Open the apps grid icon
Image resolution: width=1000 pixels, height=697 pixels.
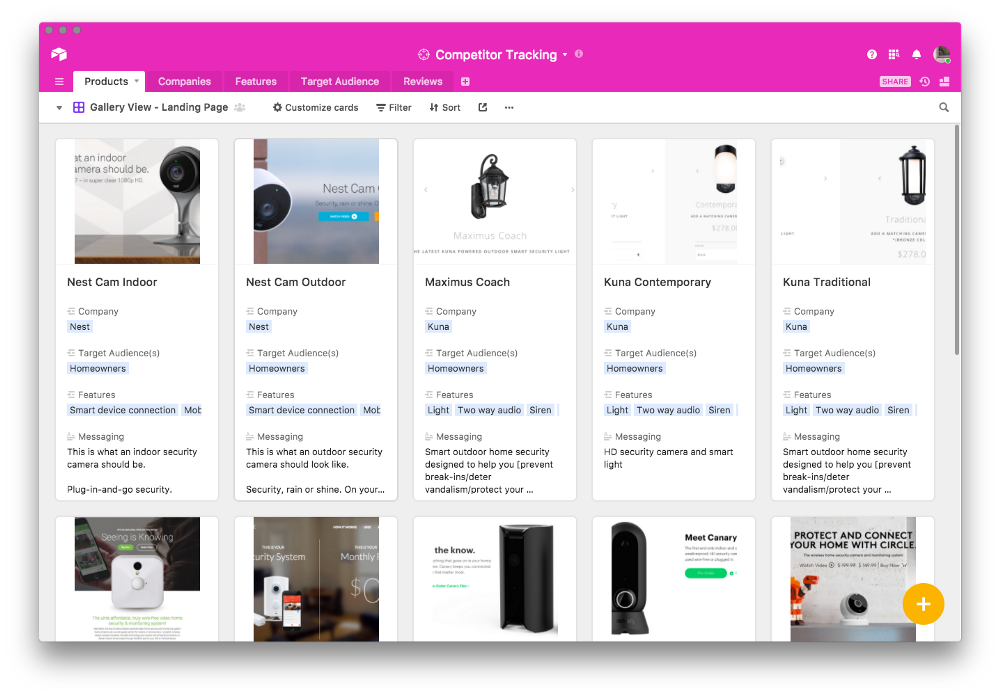tap(894, 55)
